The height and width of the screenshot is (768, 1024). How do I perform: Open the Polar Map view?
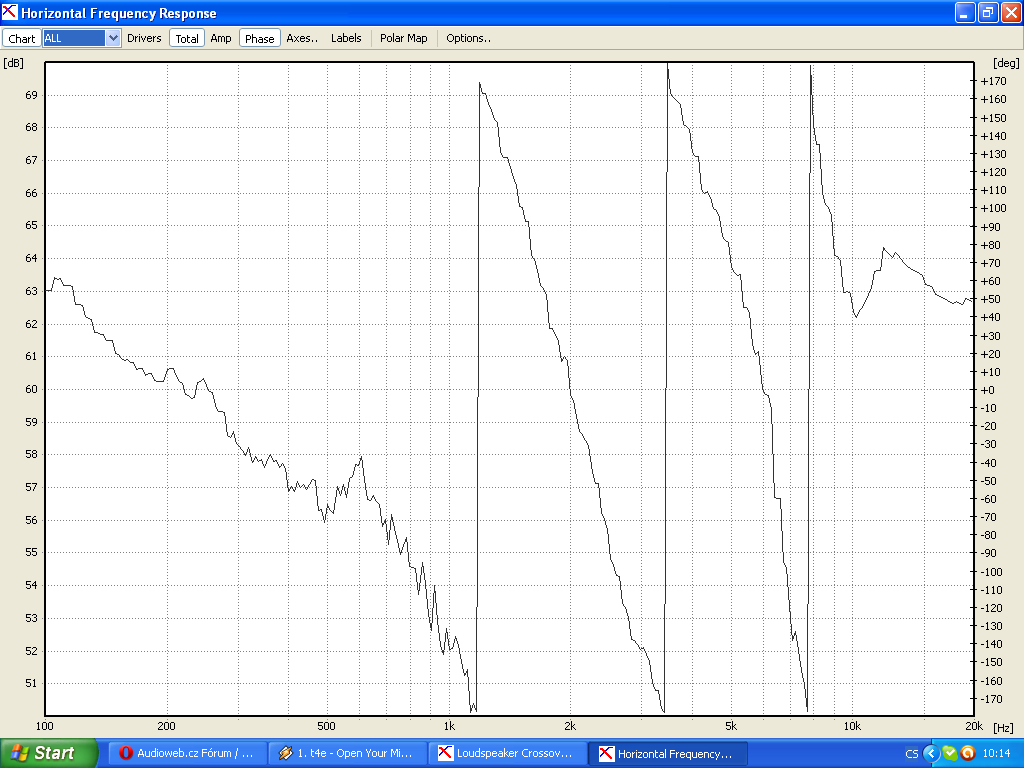click(x=404, y=38)
